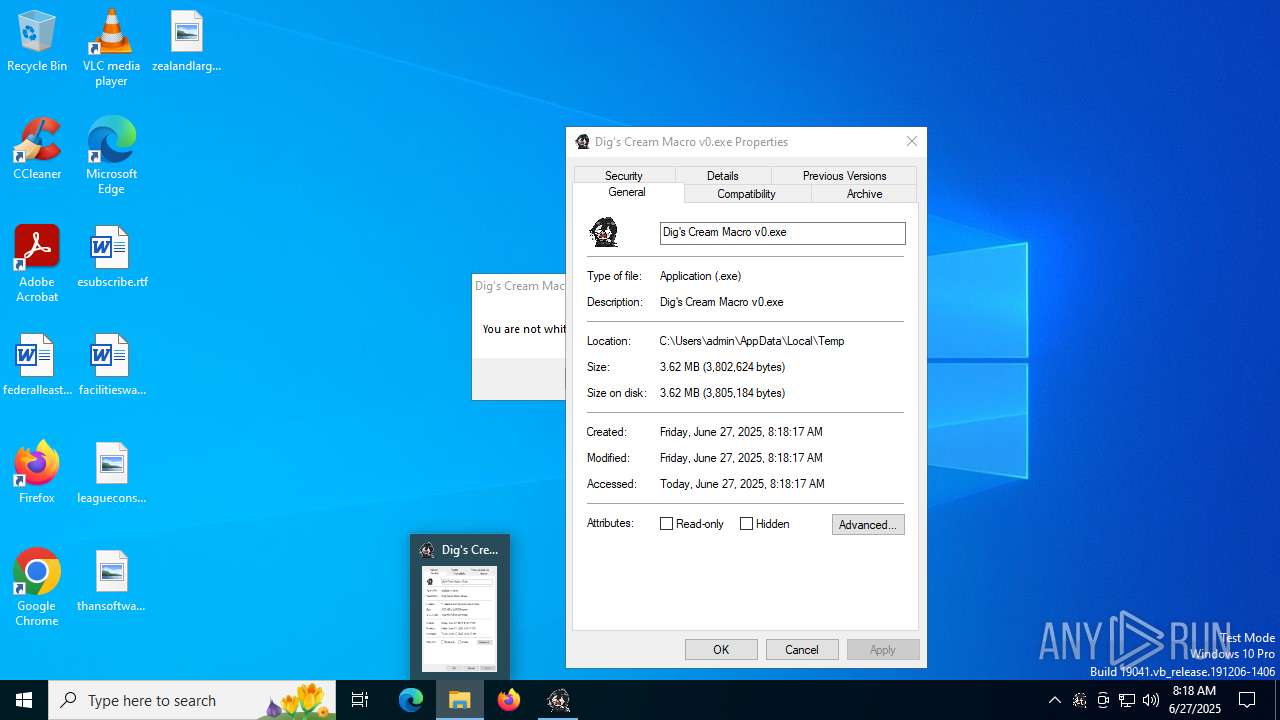Click the 'Application (.exe)' file type text
Viewport: 1280px width, 720px height.
click(x=700, y=276)
